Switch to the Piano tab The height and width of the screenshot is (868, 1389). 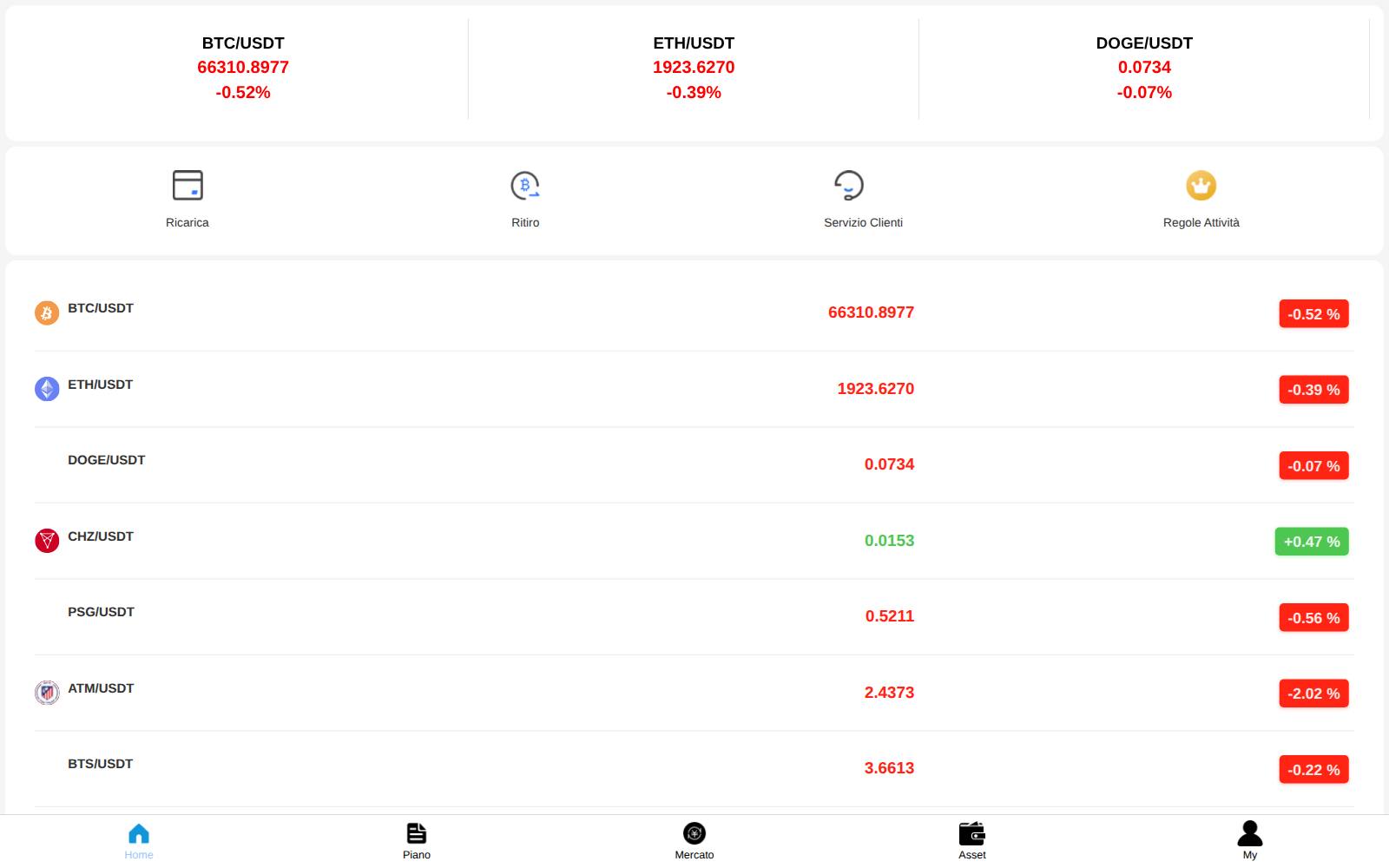pos(417,841)
